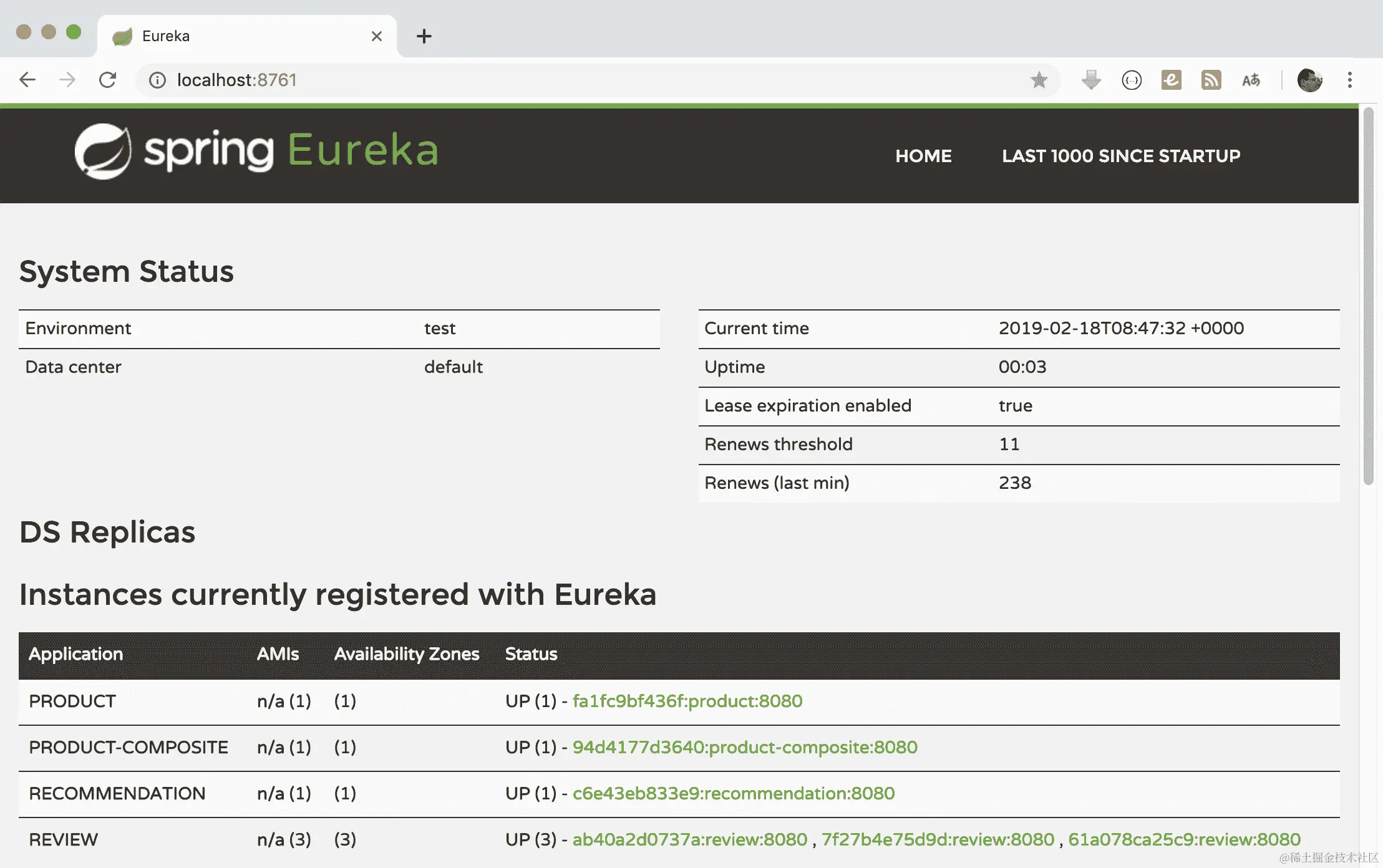Open the fa1fc9bf436f:product:8080 instance link
The image size is (1383, 868).
(687, 701)
